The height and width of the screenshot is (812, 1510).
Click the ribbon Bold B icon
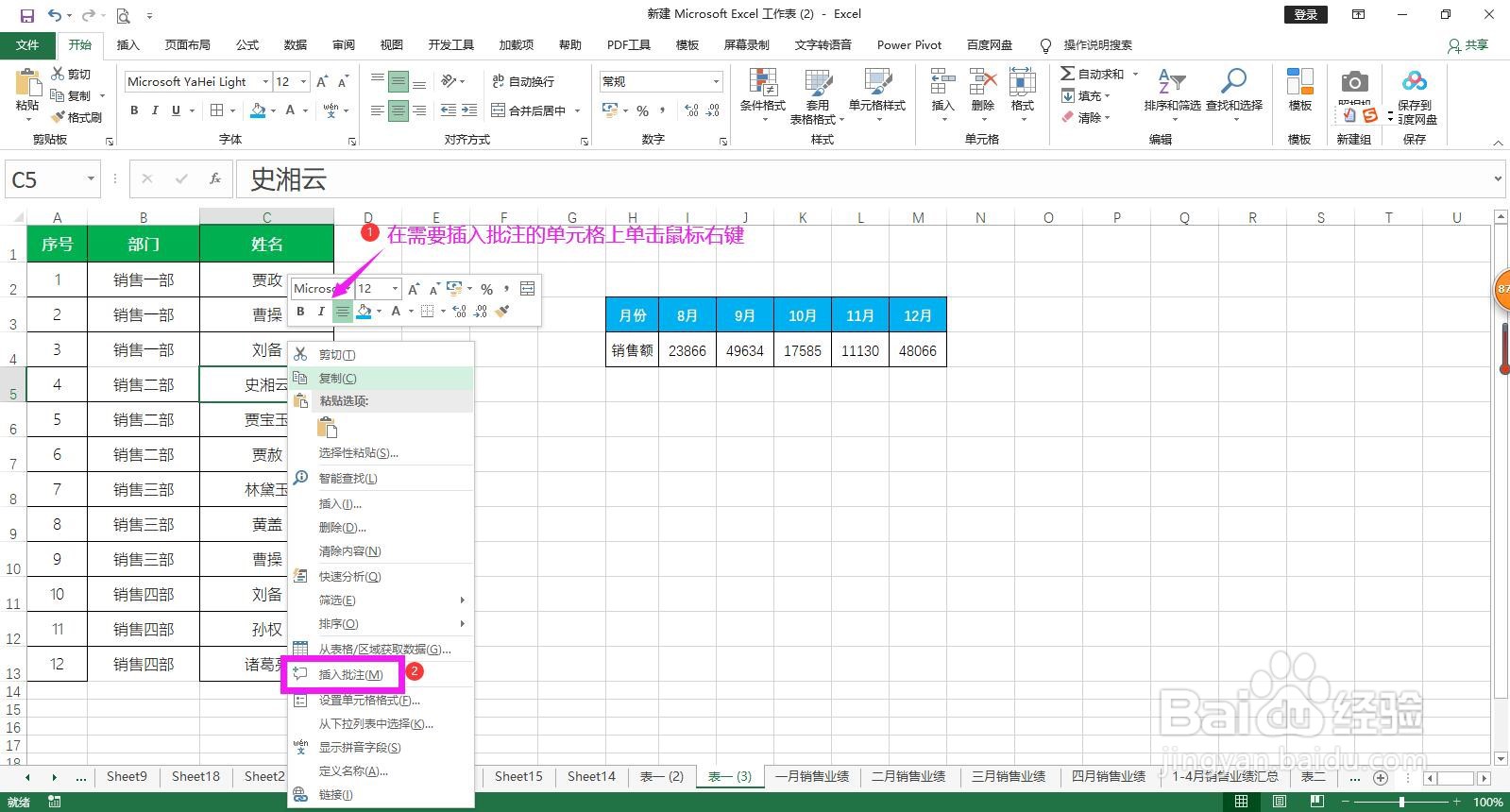click(x=134, y=110)
